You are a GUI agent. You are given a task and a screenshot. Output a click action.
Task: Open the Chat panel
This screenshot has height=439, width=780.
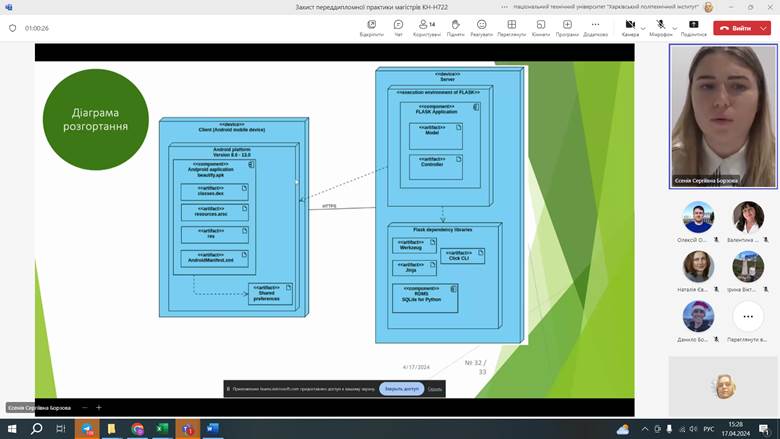[x=398, y=25]
